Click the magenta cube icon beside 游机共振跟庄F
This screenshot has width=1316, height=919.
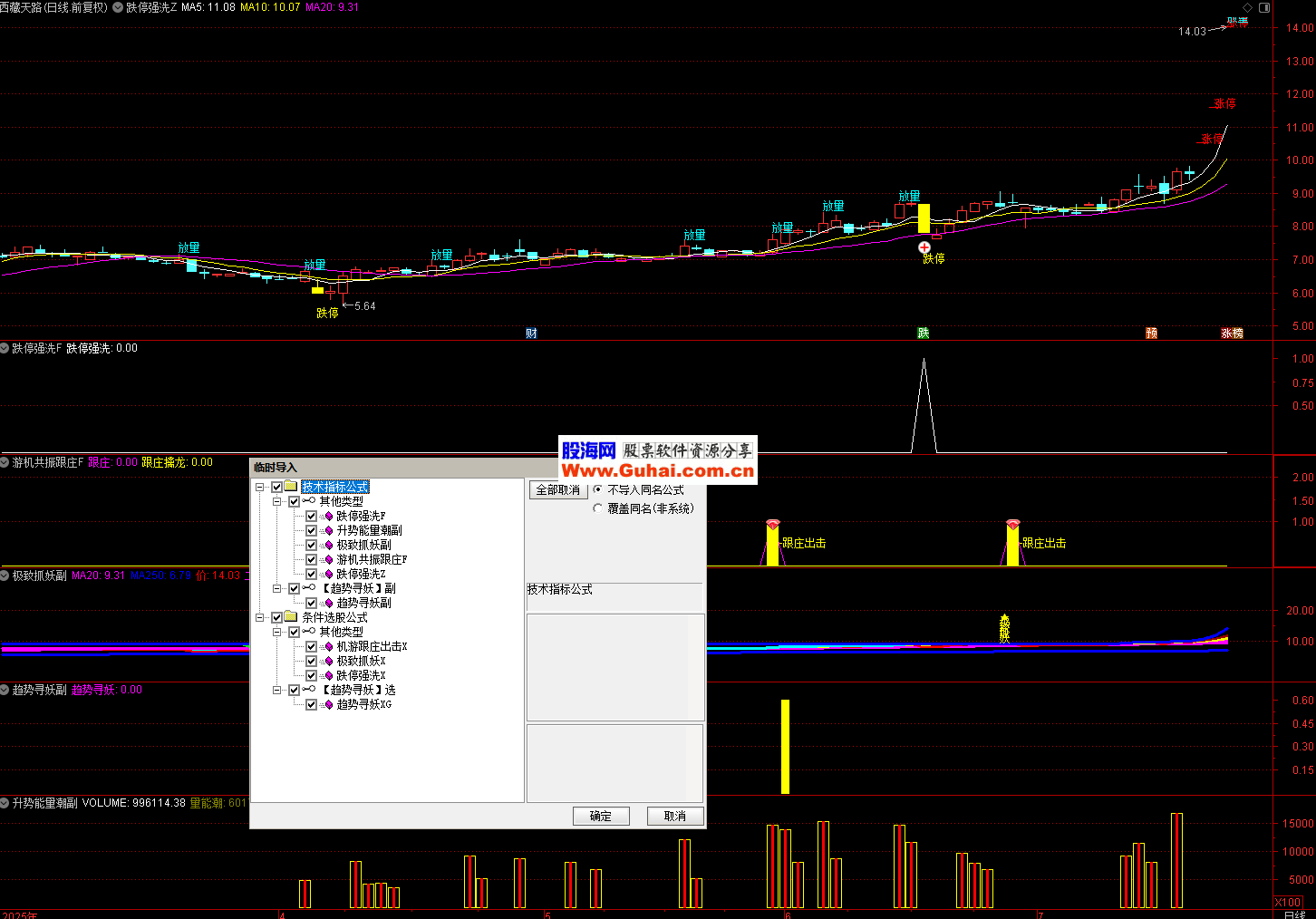tap(328, 559)
